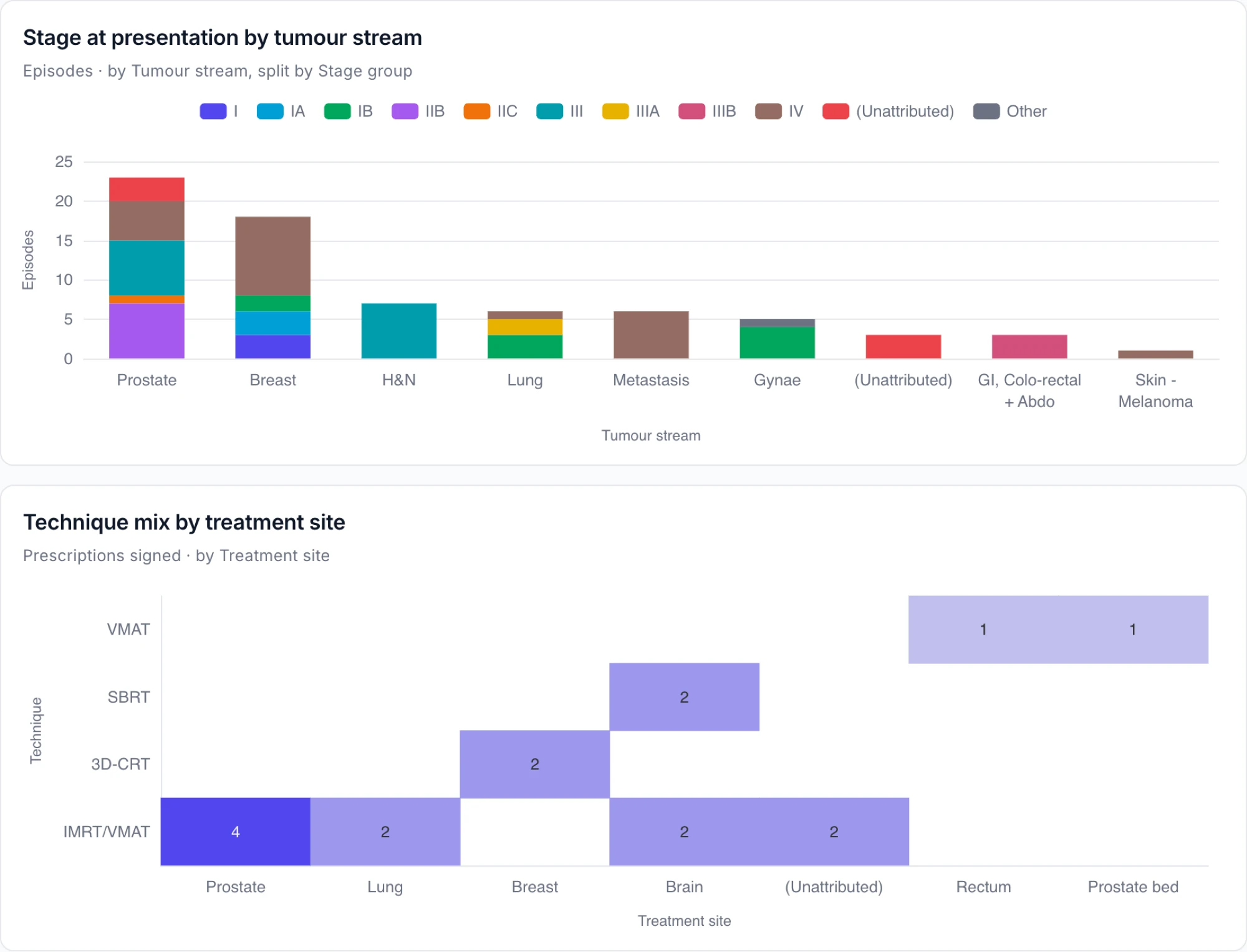This screenshot has height=952, width=1247.
Task: Select the brown IV segment of Prostate bar
Action: [147, 221]
